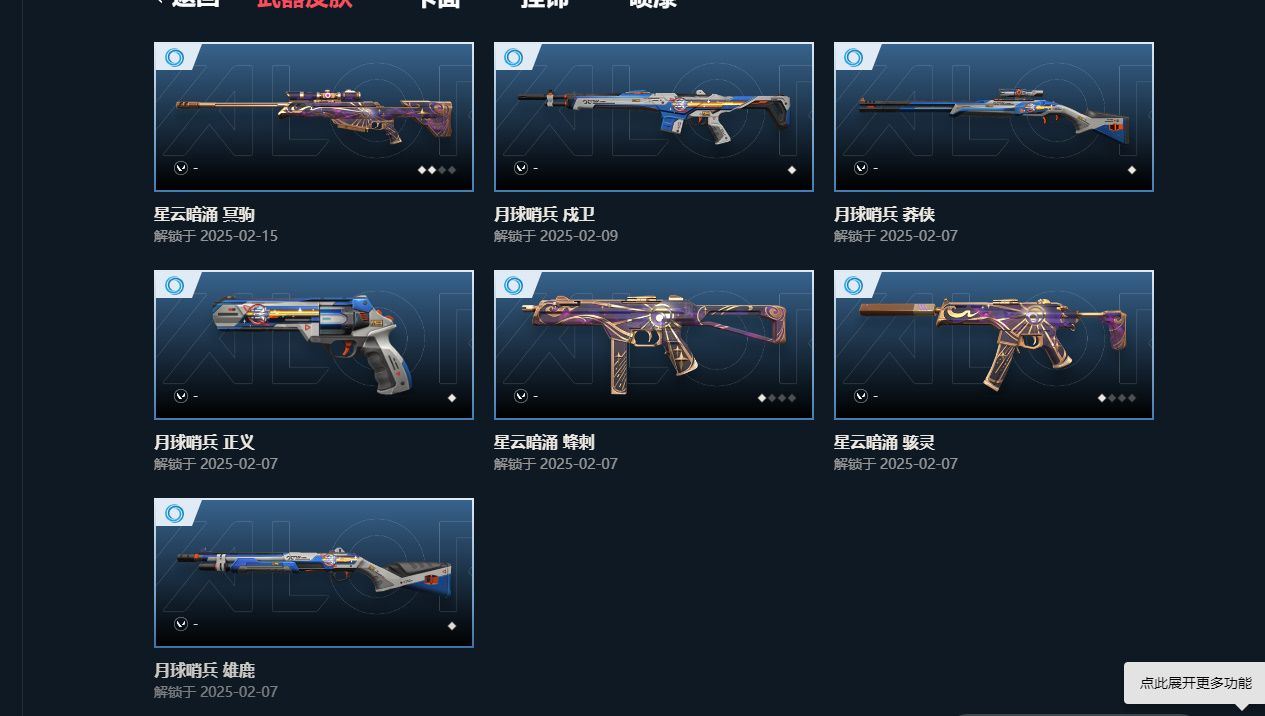Screen dimensions: 1265x716
Task: Select the 月球哨兵 雄鹿 shotgun skin image
Action: [x=314, y=573]
